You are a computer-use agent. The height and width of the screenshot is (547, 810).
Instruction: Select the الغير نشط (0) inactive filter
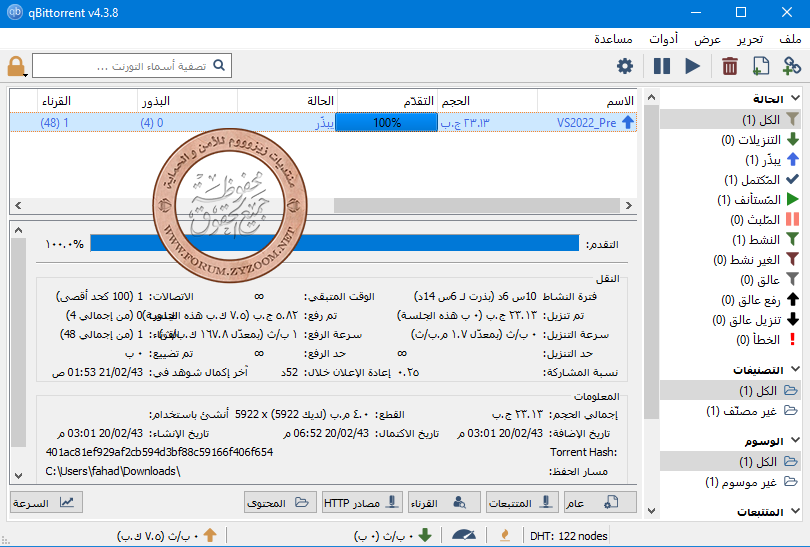click(730, 260)
